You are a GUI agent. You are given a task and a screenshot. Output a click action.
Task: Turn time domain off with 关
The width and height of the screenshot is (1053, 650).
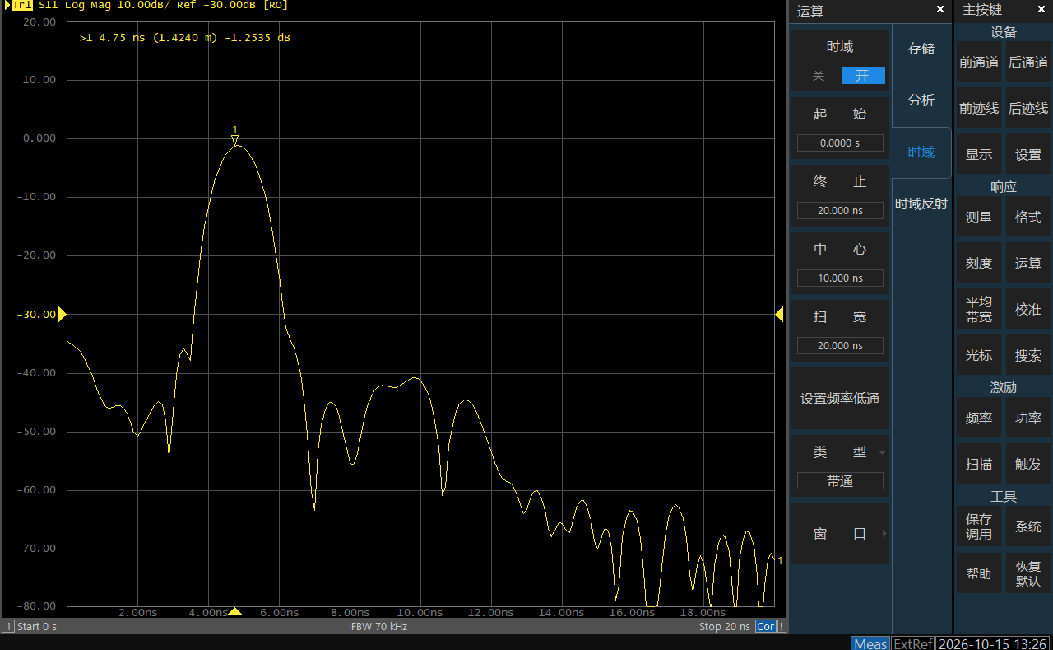818,76
